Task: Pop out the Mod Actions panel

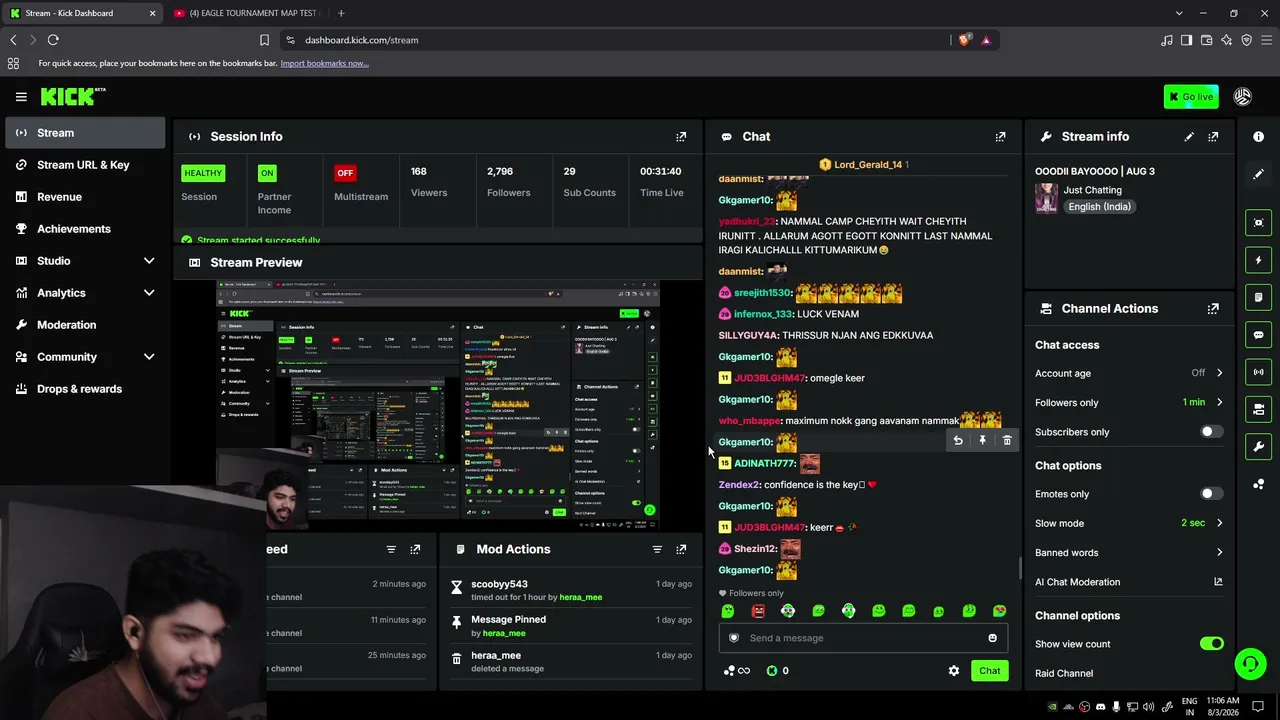Action: 681,549
